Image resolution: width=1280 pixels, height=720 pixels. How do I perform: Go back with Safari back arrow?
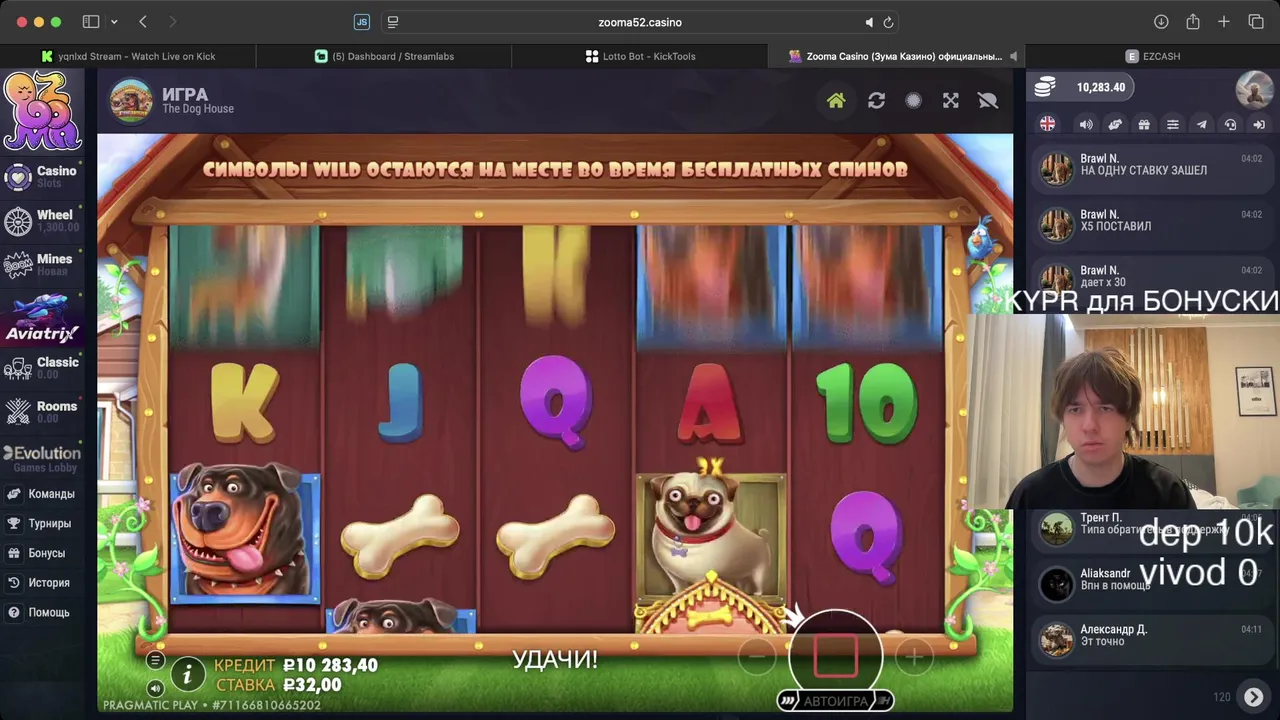click(143, 22)
